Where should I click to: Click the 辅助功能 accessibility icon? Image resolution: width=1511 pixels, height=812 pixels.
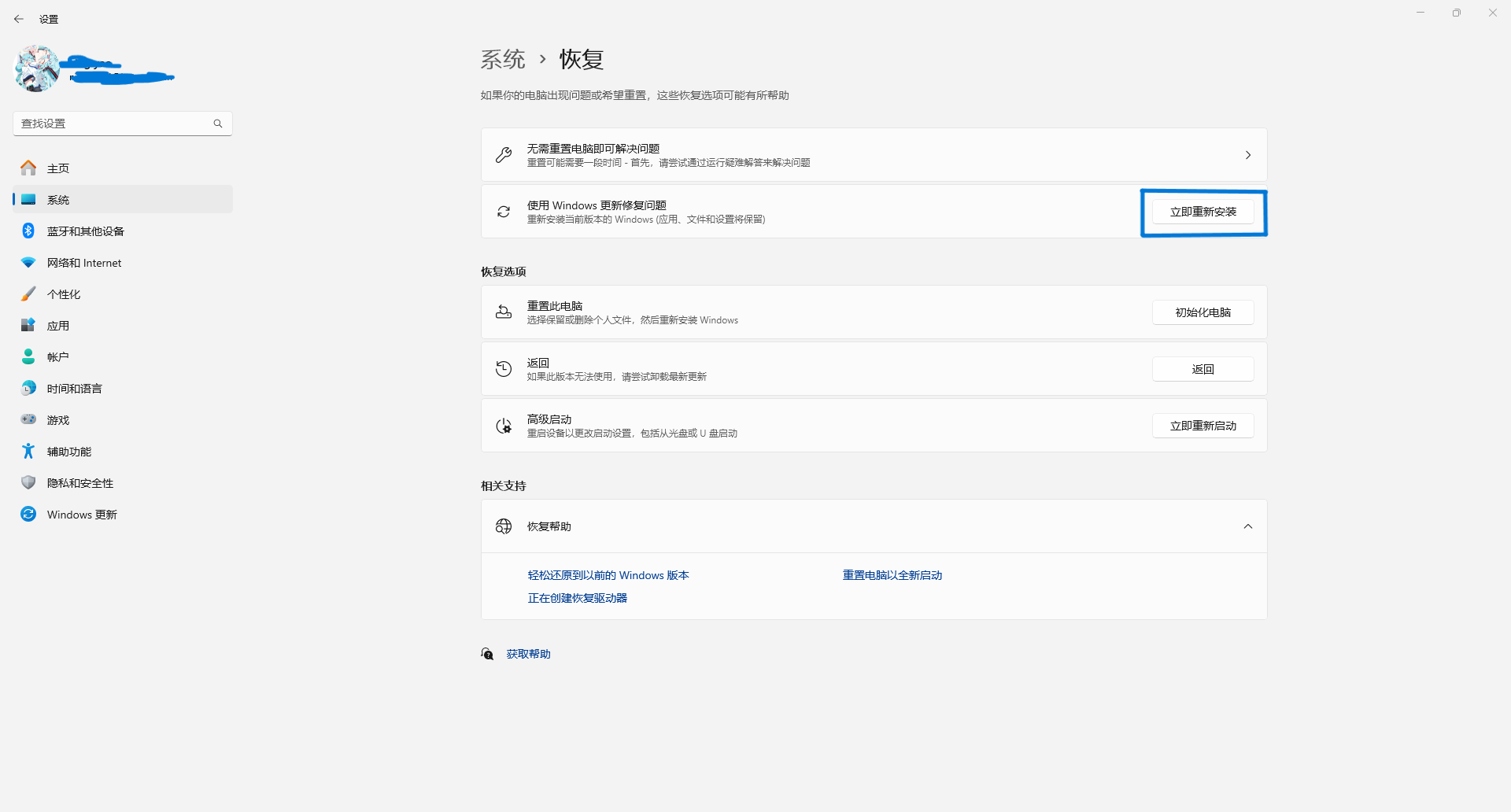coord(28,451)
